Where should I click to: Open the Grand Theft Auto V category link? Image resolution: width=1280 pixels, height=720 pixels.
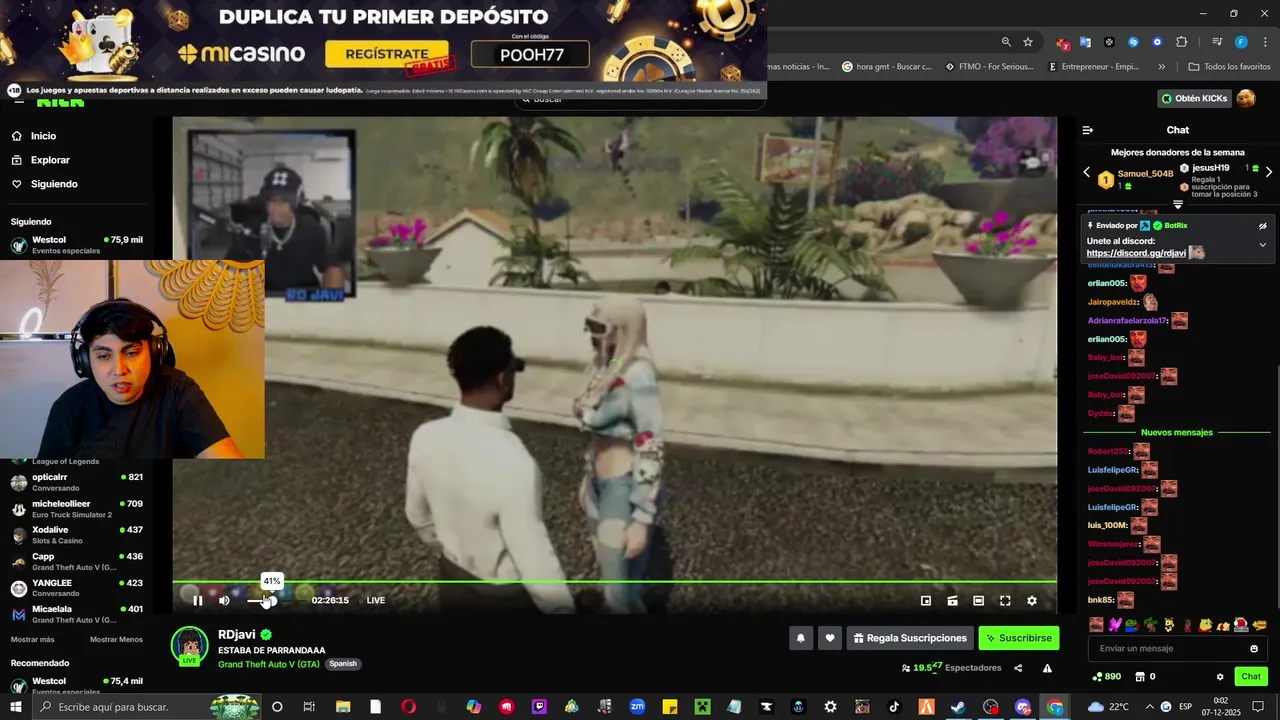tap(269, 664)
